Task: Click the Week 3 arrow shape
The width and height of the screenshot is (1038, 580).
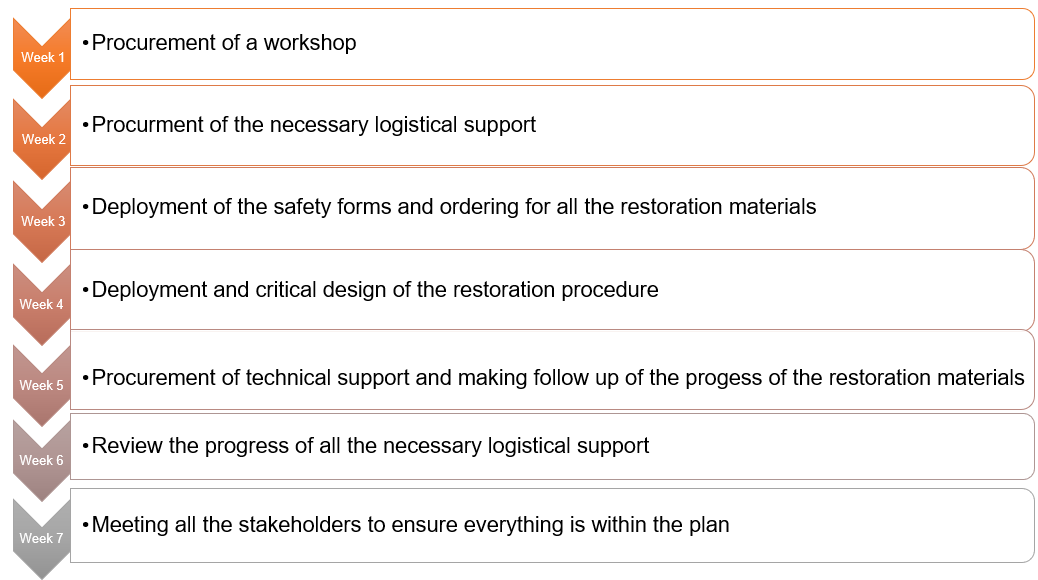Action: click(x=42, y=221)
